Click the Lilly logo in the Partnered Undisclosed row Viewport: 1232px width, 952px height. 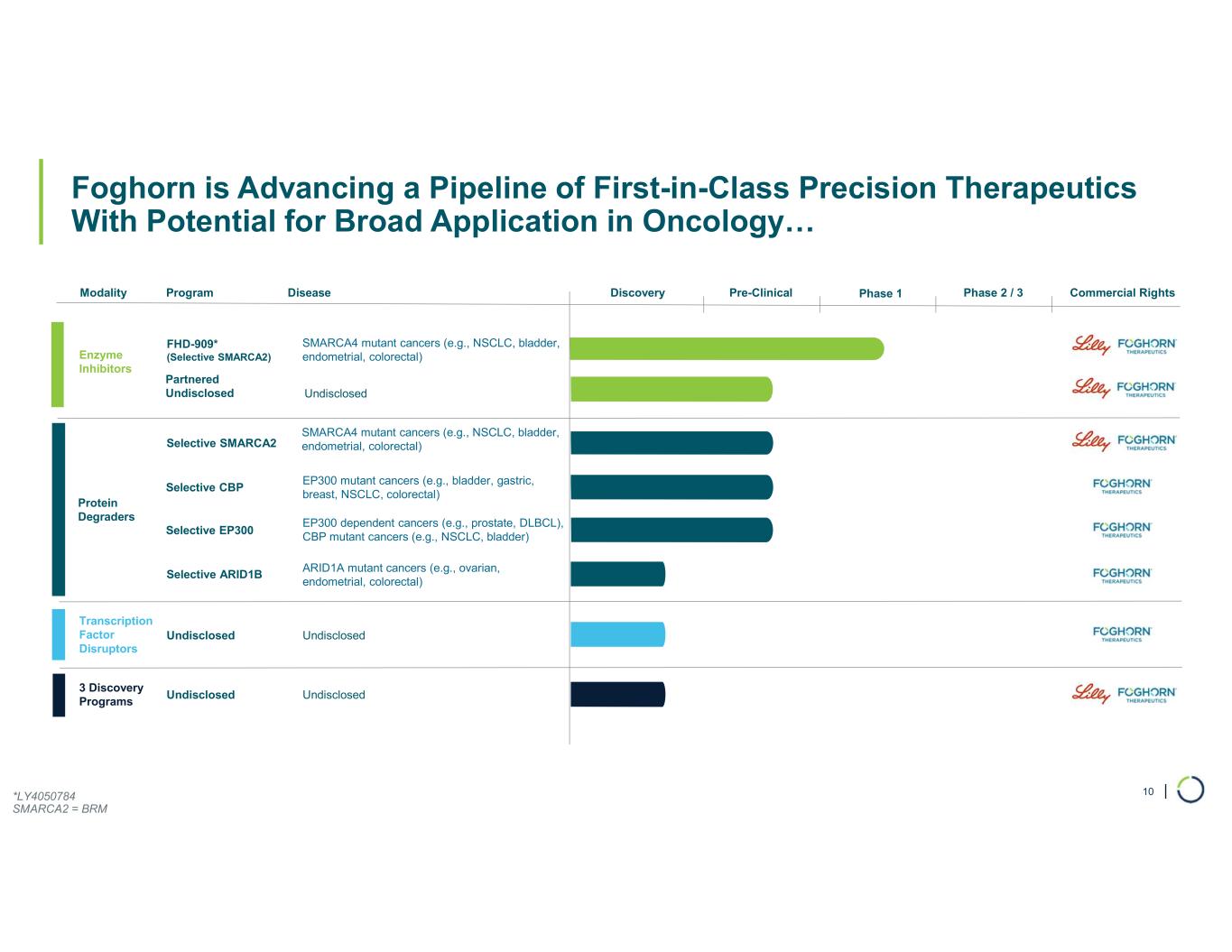[1090, 388]
